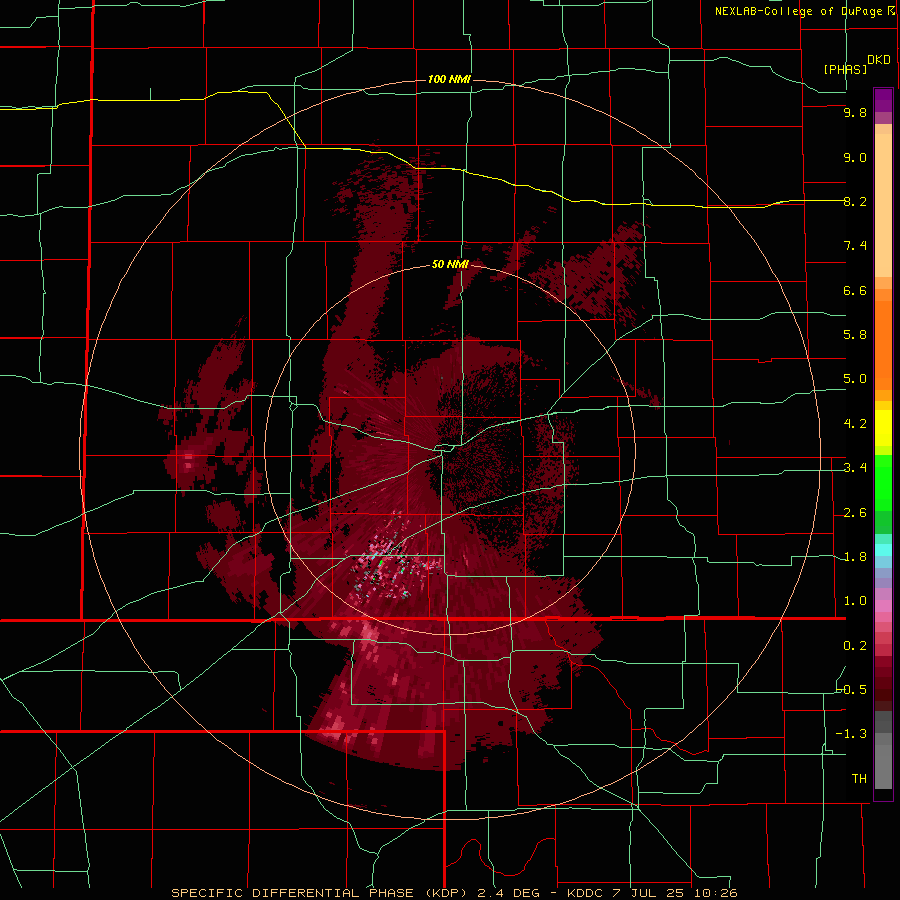Click the 3.4 legend value

(x=855, y=468)
